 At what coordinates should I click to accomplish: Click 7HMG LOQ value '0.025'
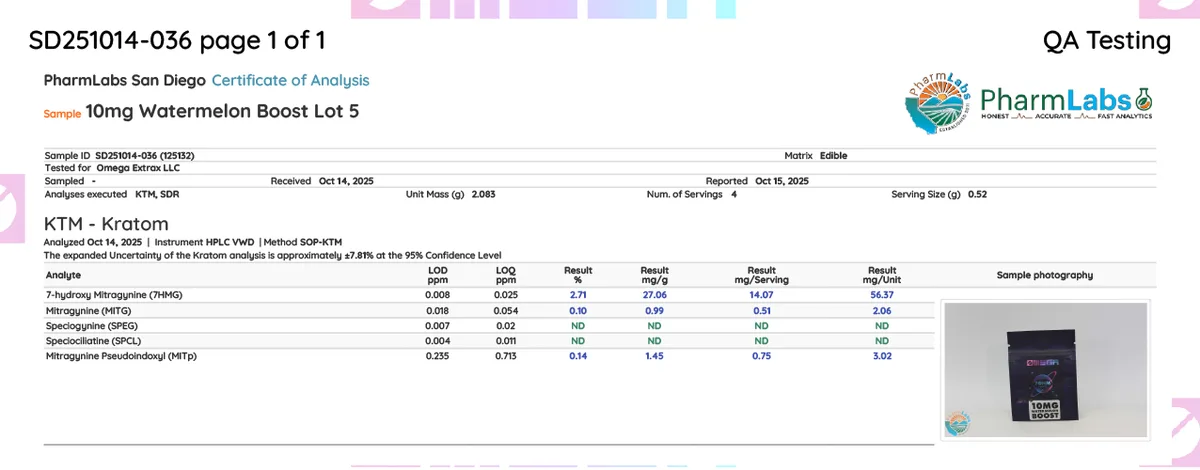(x=507, y=295)
